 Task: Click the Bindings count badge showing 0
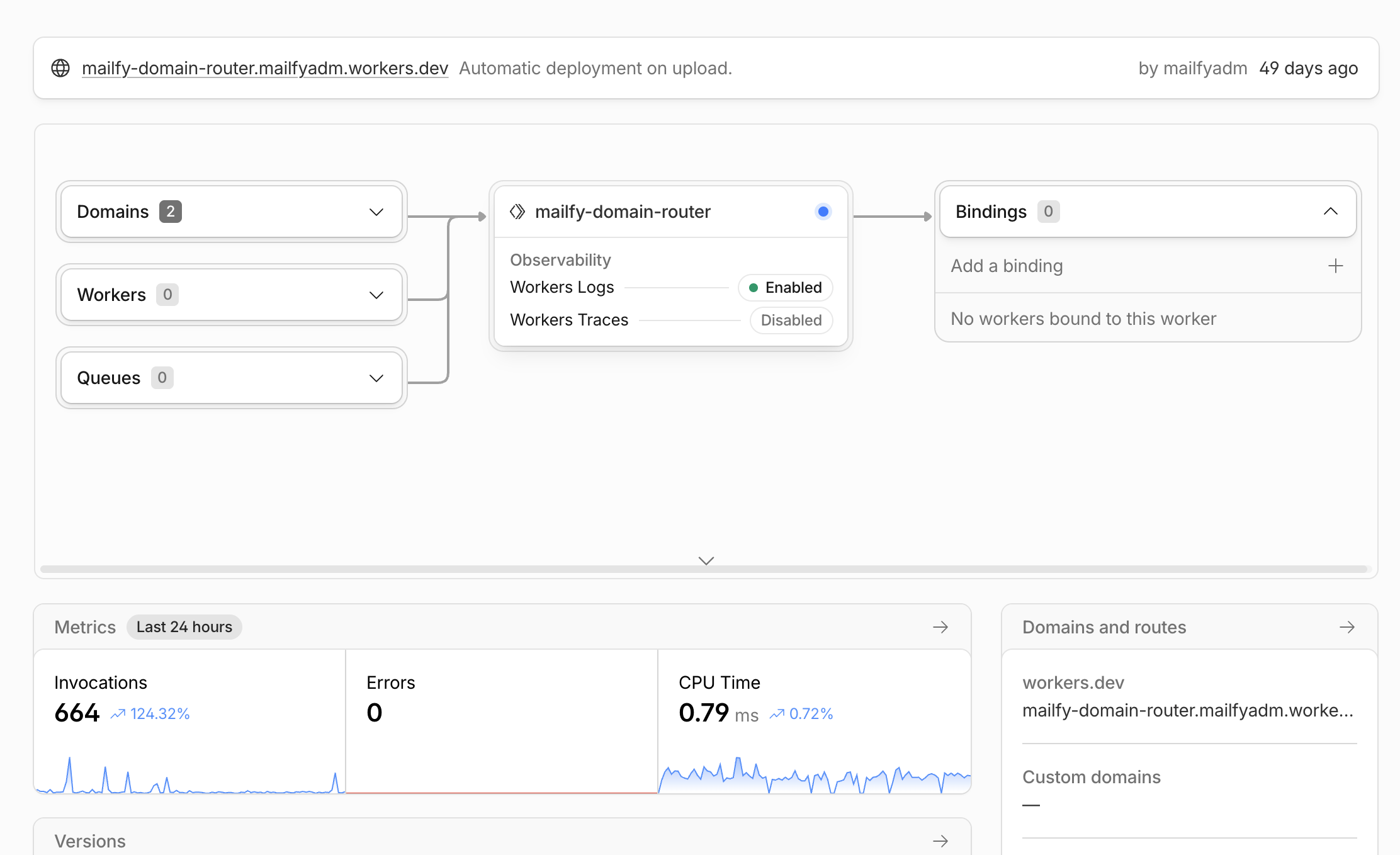1049,212
